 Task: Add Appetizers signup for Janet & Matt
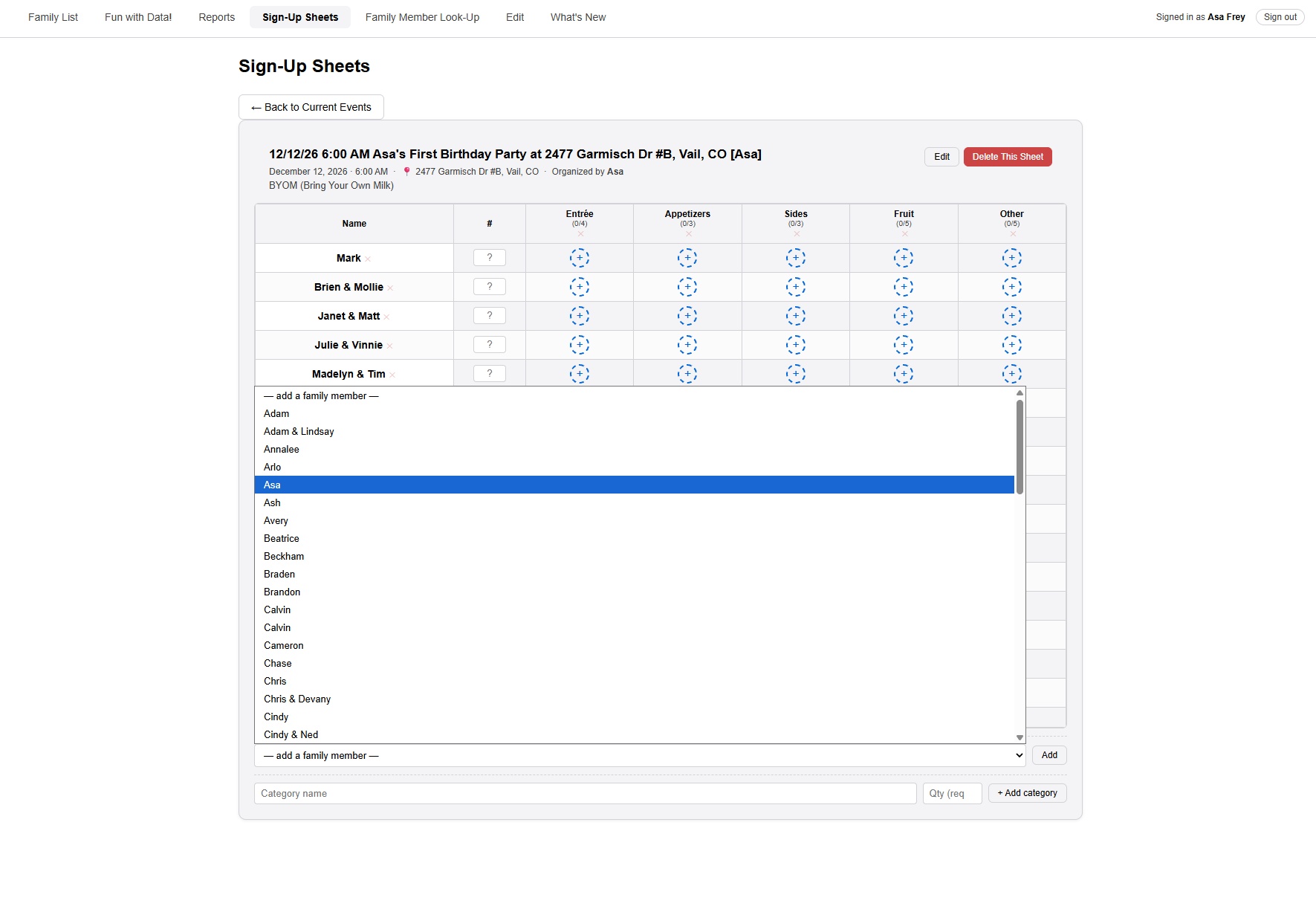[x=687, y=316]
